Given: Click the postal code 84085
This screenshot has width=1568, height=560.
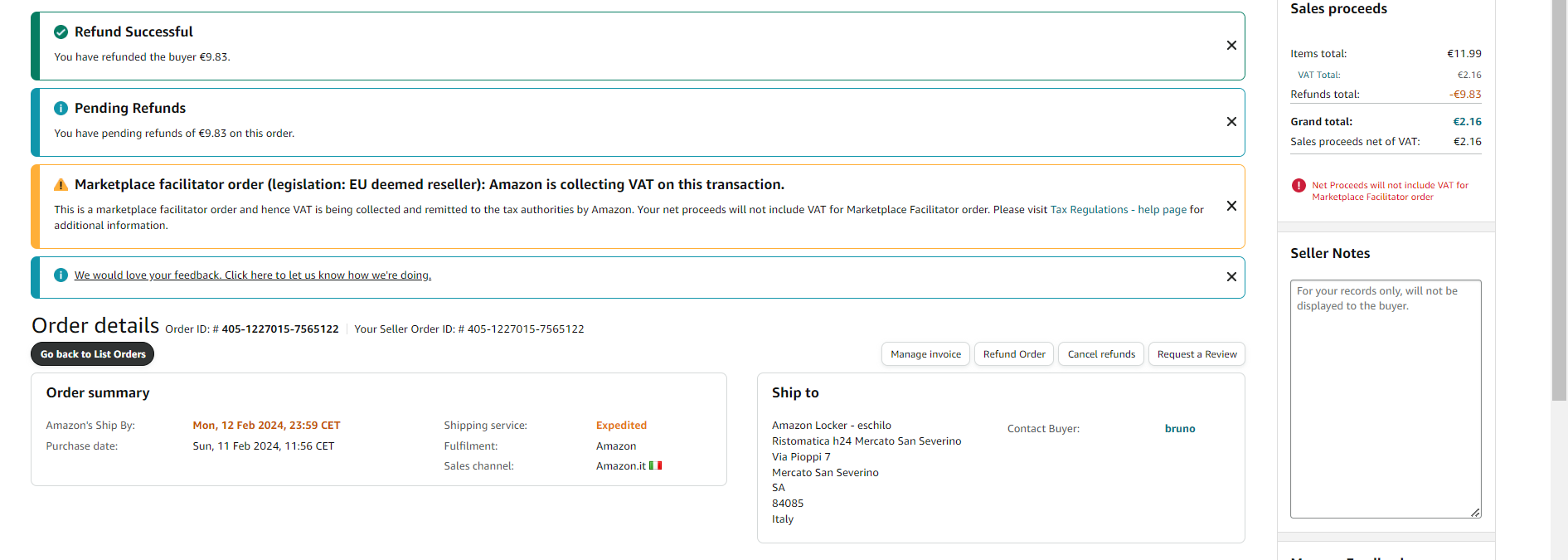Looking at the screenshot, I should pyautogui.click(x=788, y=504).
